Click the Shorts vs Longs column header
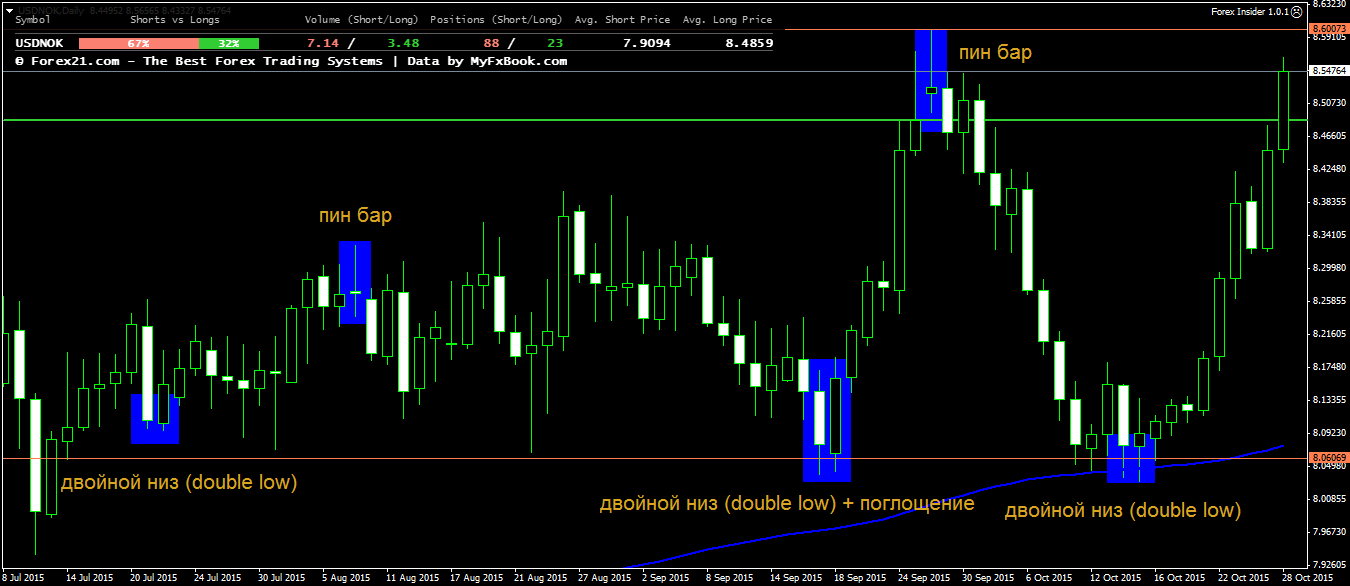The width and height of the screenshot is (1350, 586). (x=176, y=20)
